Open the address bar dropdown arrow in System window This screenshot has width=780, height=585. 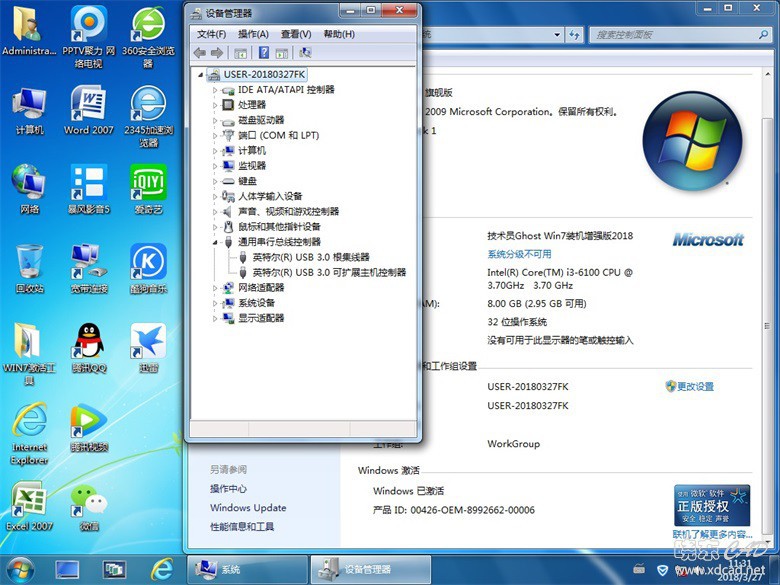click(557, 35)
